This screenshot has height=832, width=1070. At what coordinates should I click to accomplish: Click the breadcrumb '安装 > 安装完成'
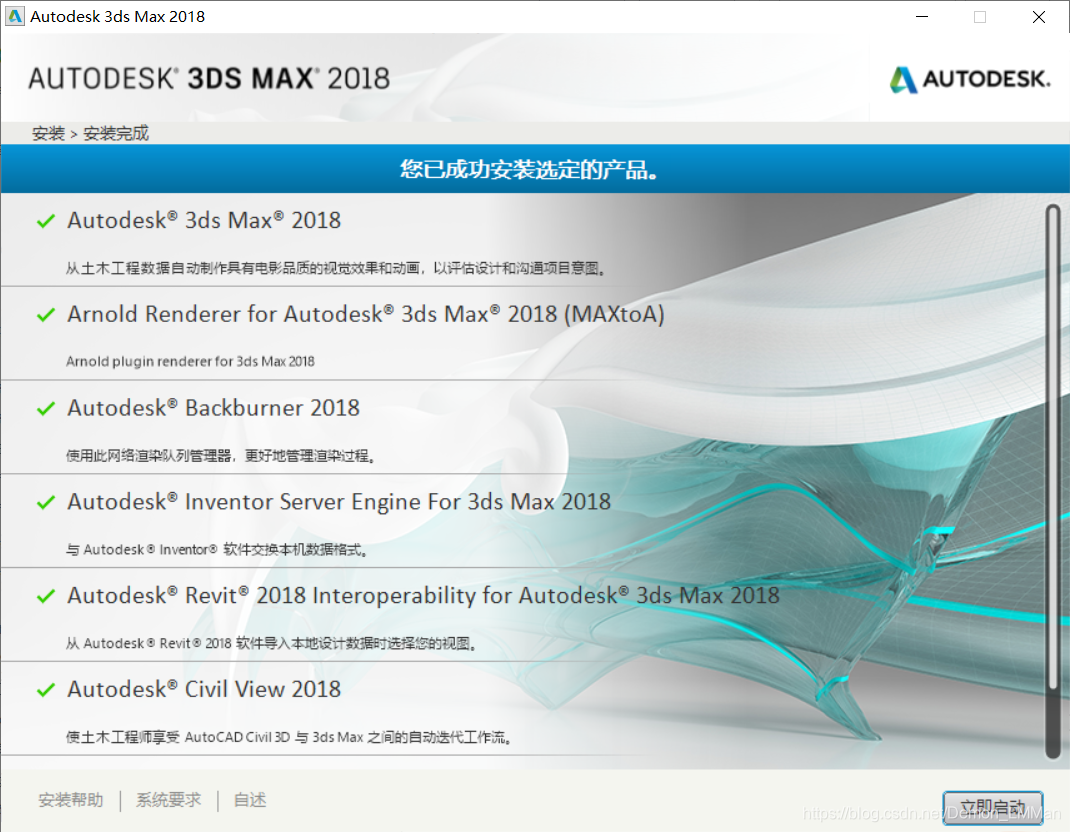(90, 133)
